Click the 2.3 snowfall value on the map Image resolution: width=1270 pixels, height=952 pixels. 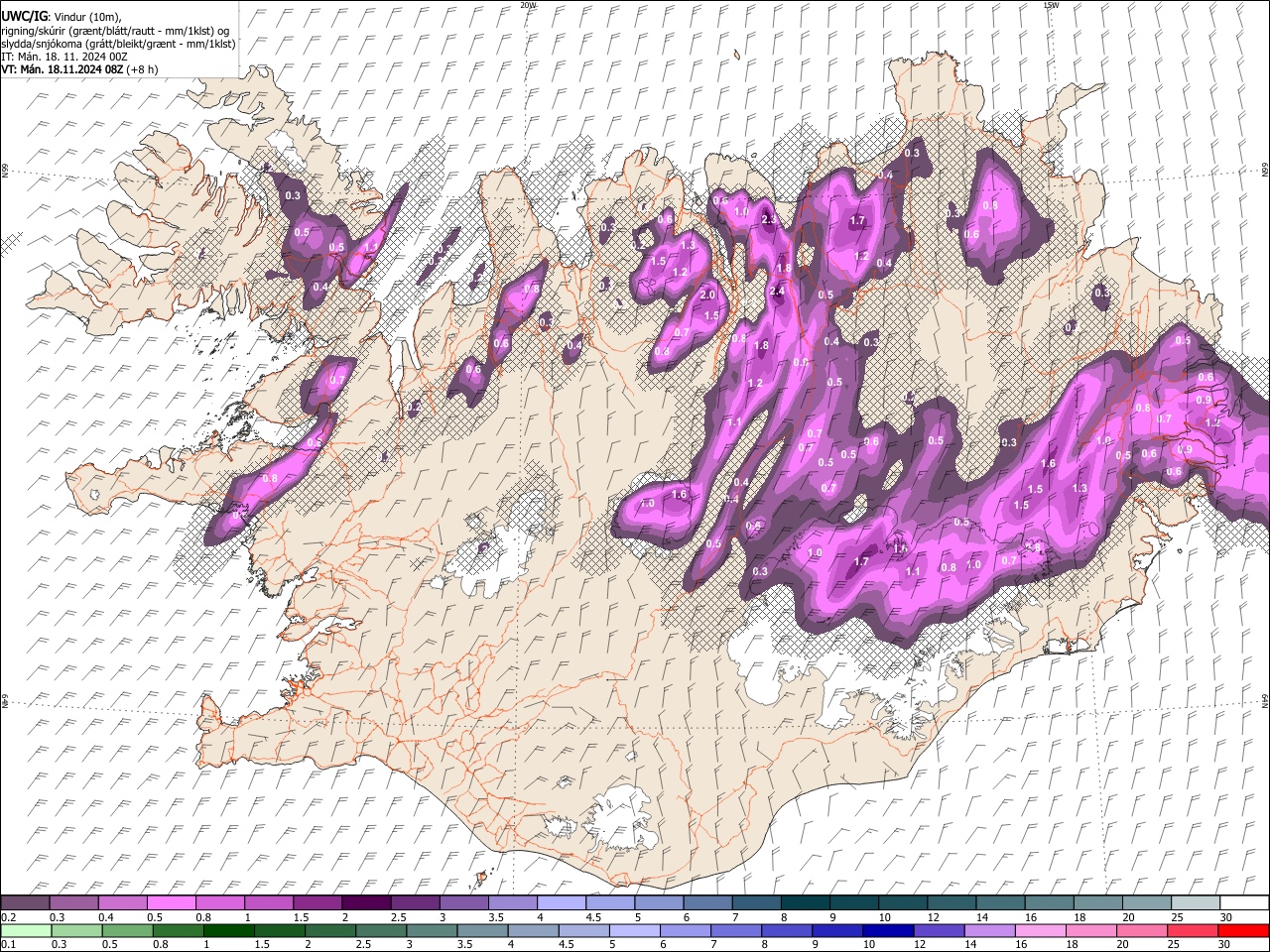pos(769,219)
